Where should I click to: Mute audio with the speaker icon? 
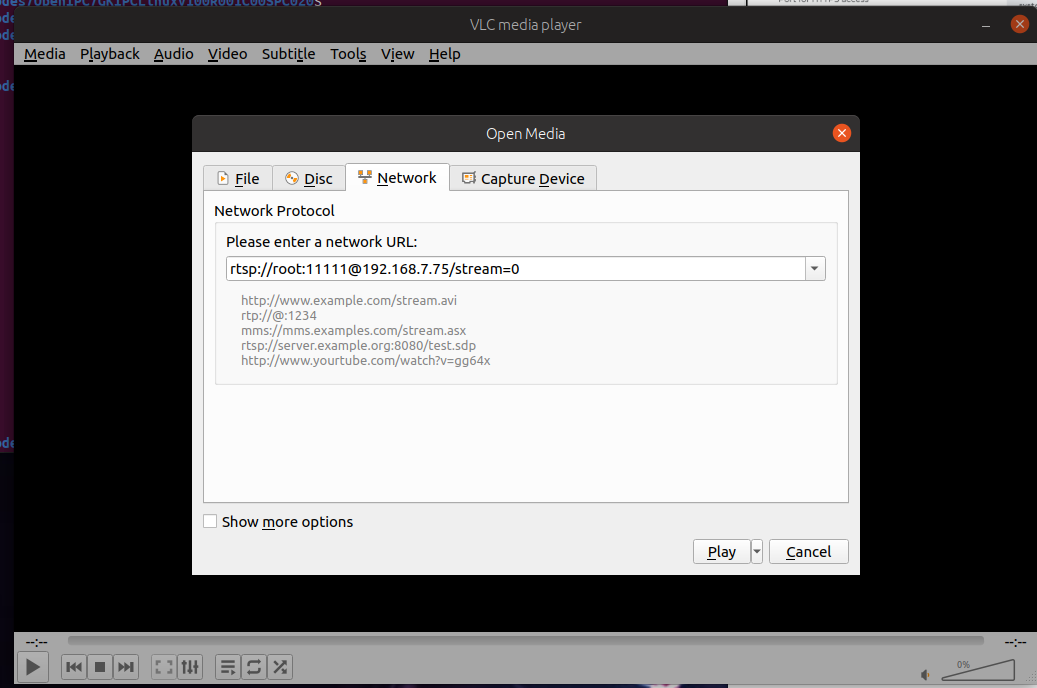[x=925, y=675]
